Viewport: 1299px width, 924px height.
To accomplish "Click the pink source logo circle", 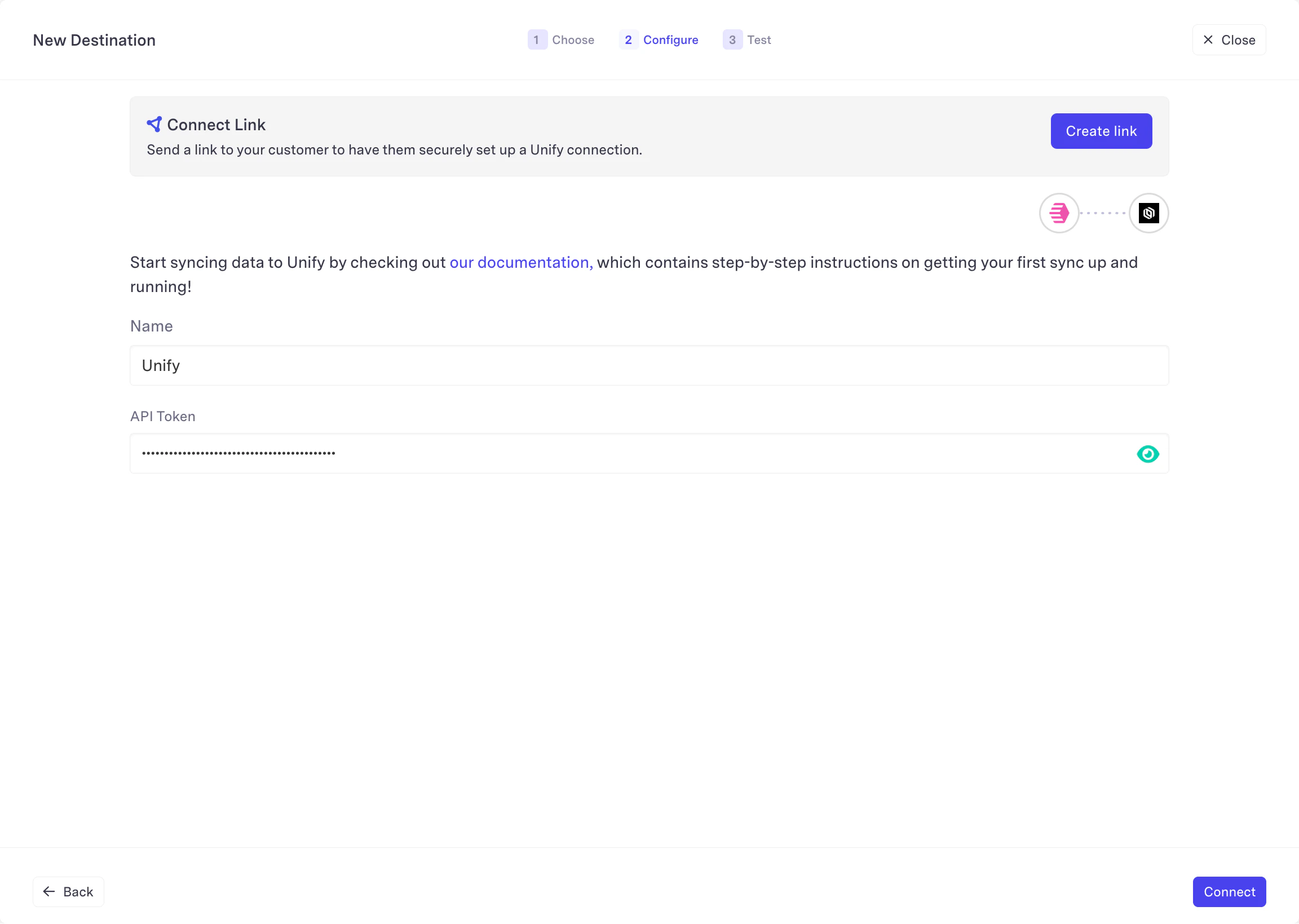I will [x=1058, y=213].
